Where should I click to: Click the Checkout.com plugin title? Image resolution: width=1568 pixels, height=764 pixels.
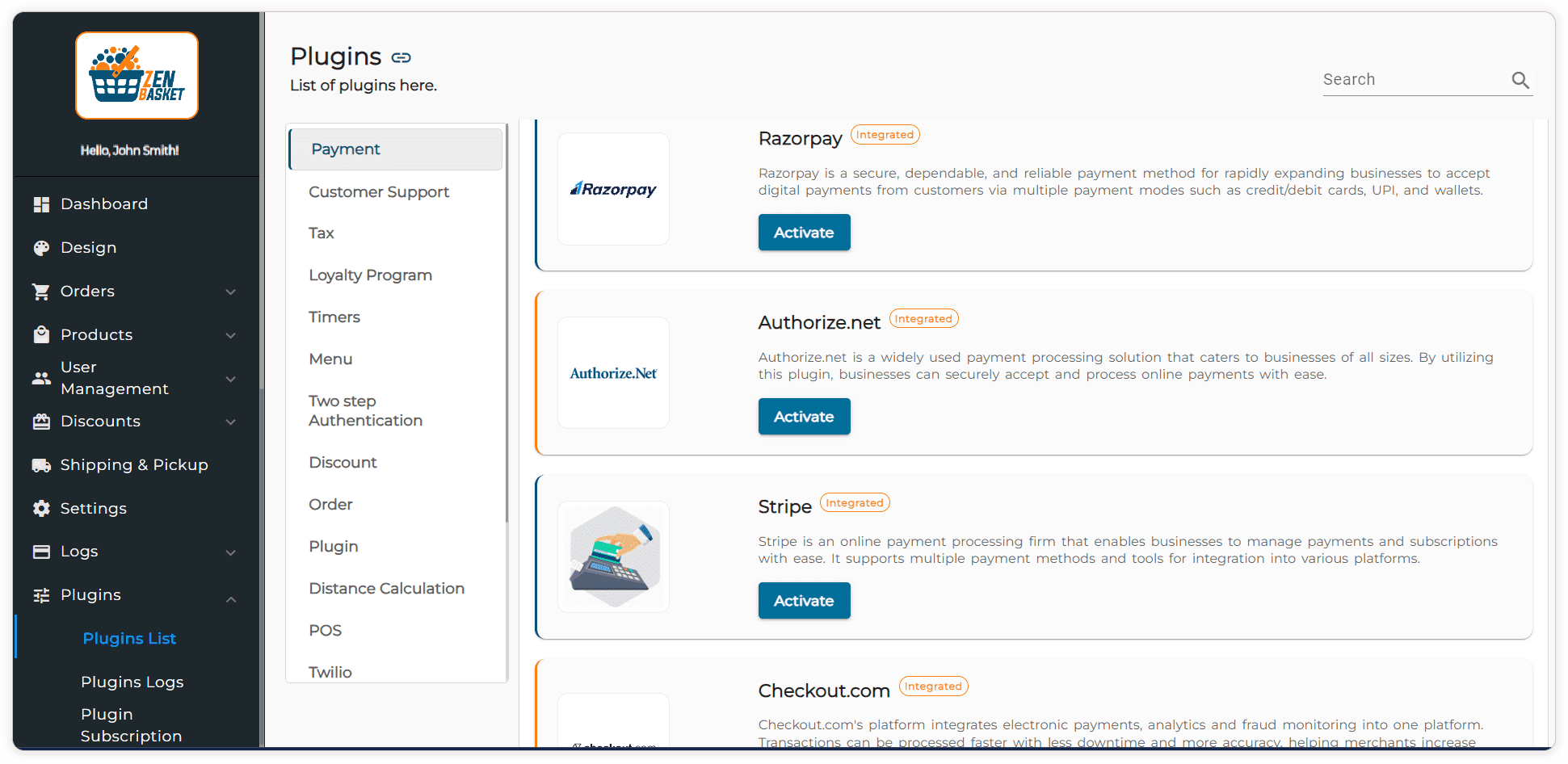[x=824, y=691]
